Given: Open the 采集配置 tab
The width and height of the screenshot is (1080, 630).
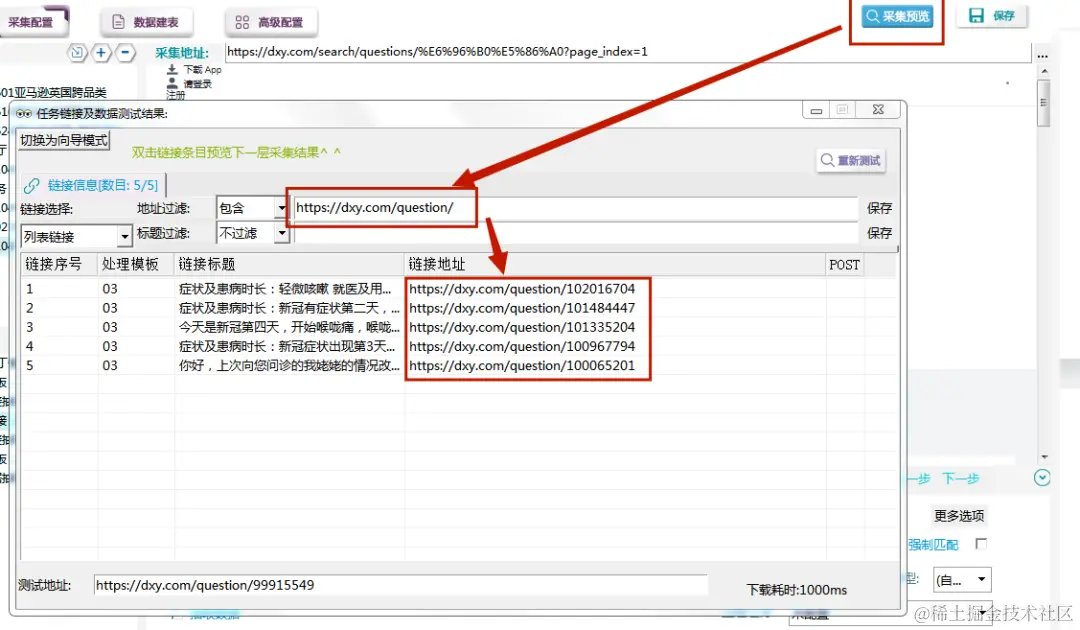Looking at the screenshot, I should [34, 22].
